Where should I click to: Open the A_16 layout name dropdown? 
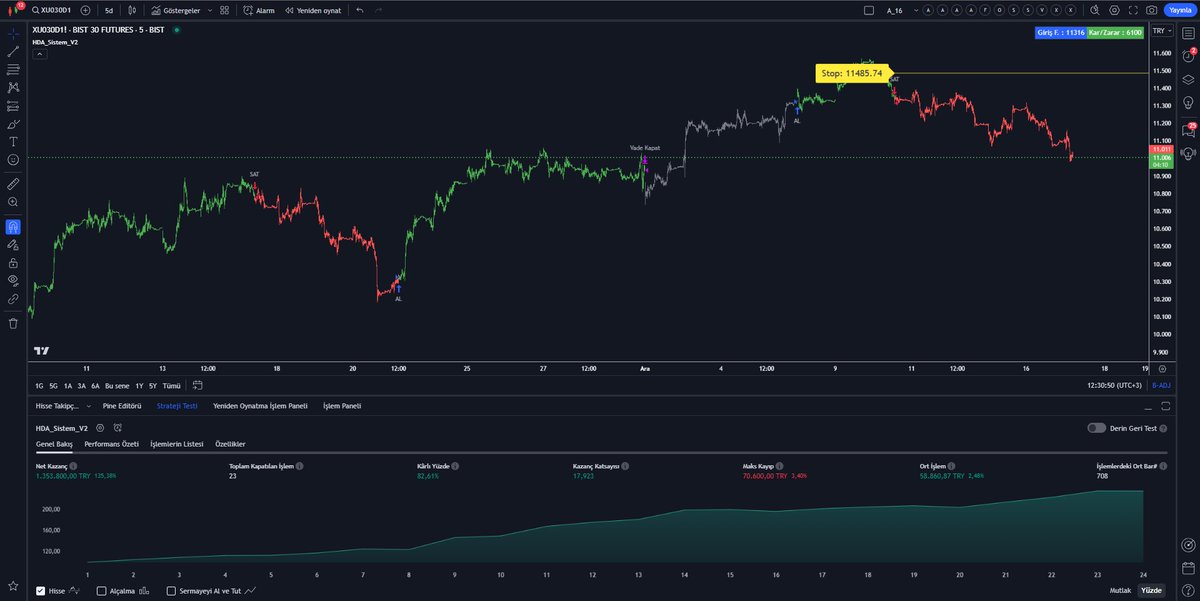click(903, 10)
